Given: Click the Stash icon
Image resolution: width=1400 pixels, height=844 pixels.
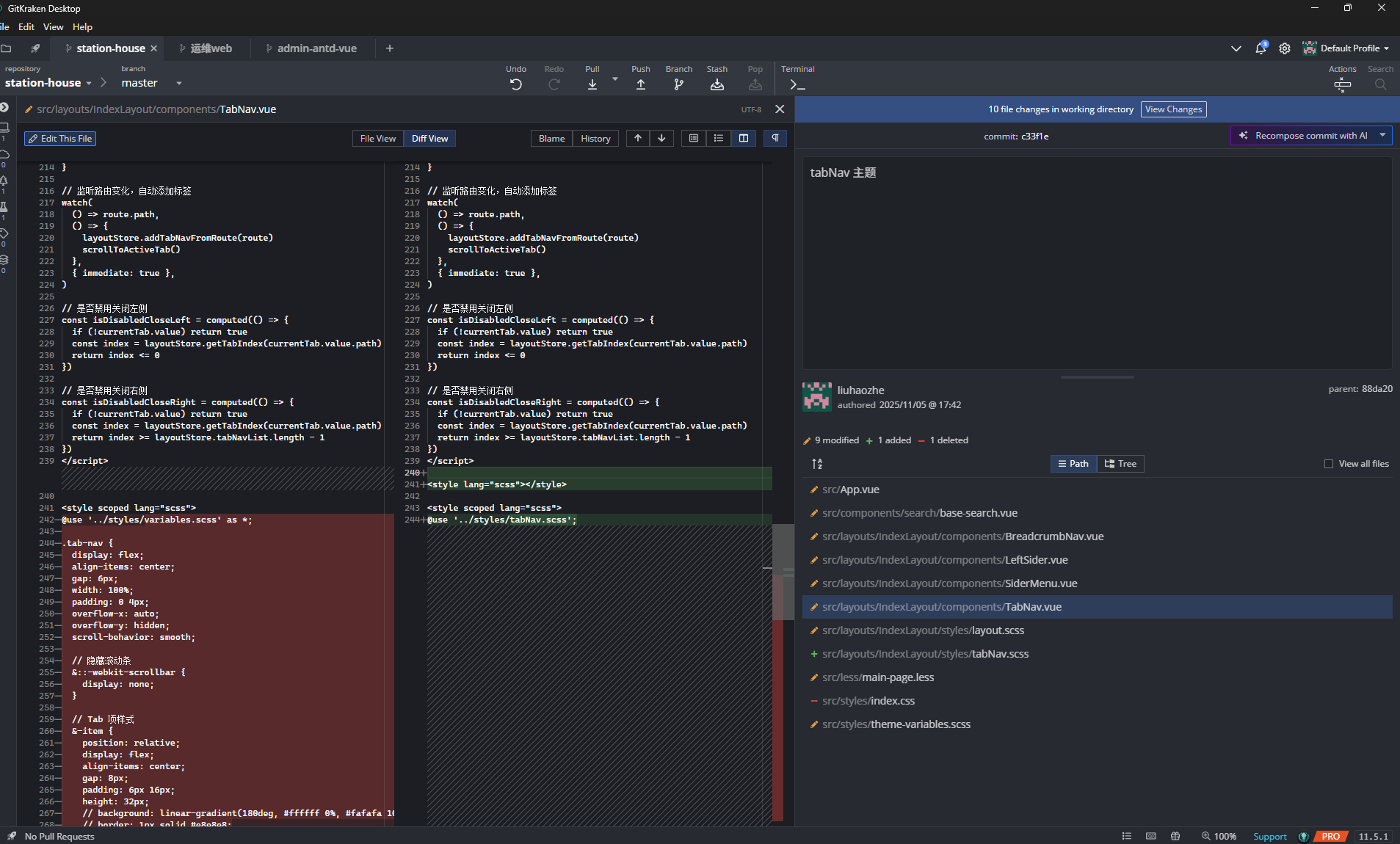Looking at the screenshot, I should 717,84.
